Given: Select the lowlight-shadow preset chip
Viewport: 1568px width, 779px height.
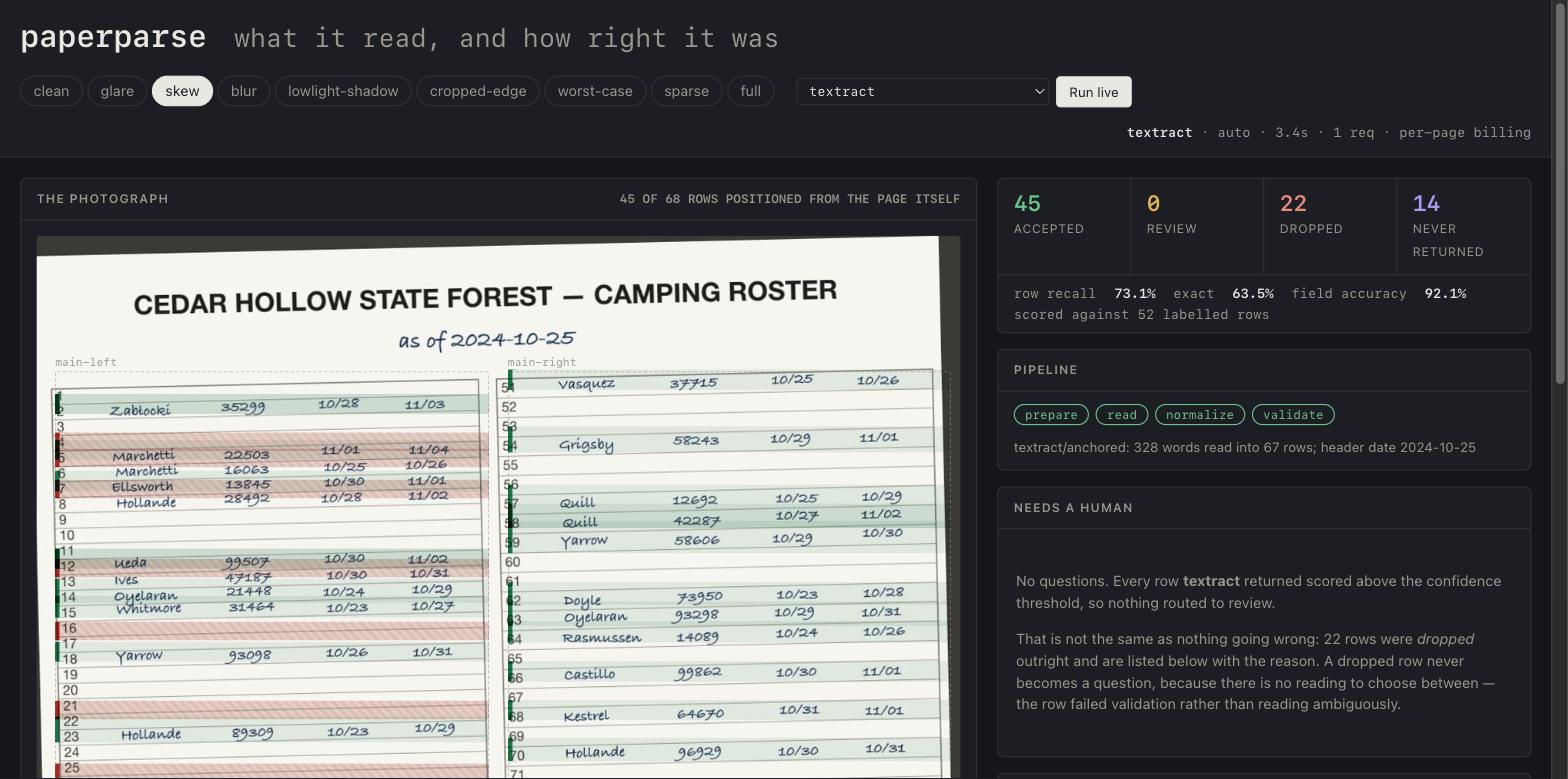Looking at the screenshot, I should tap(343, 91).
